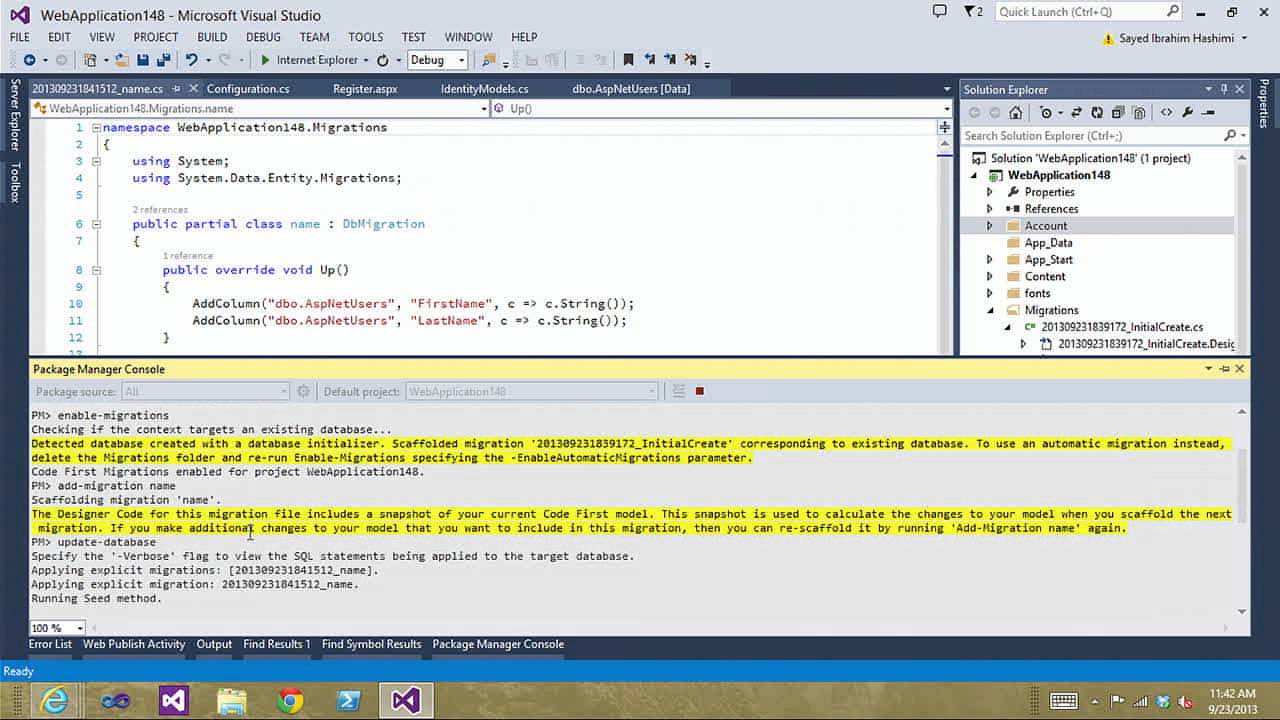The height and width of the screenshot is (720, 1280).
Task: Click the Undo toolbar icon
Action: (x=191, y=60)
